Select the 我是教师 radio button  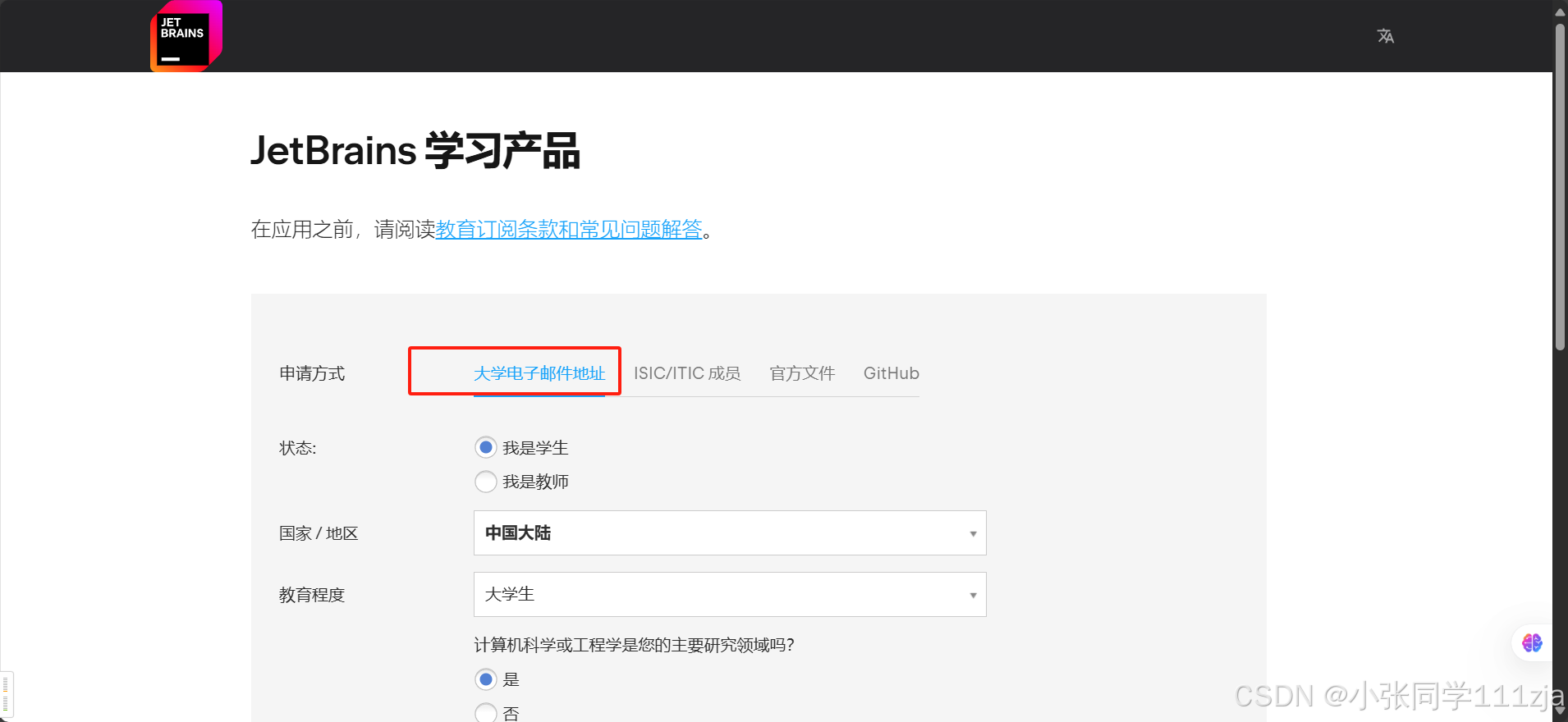[486, 482]
